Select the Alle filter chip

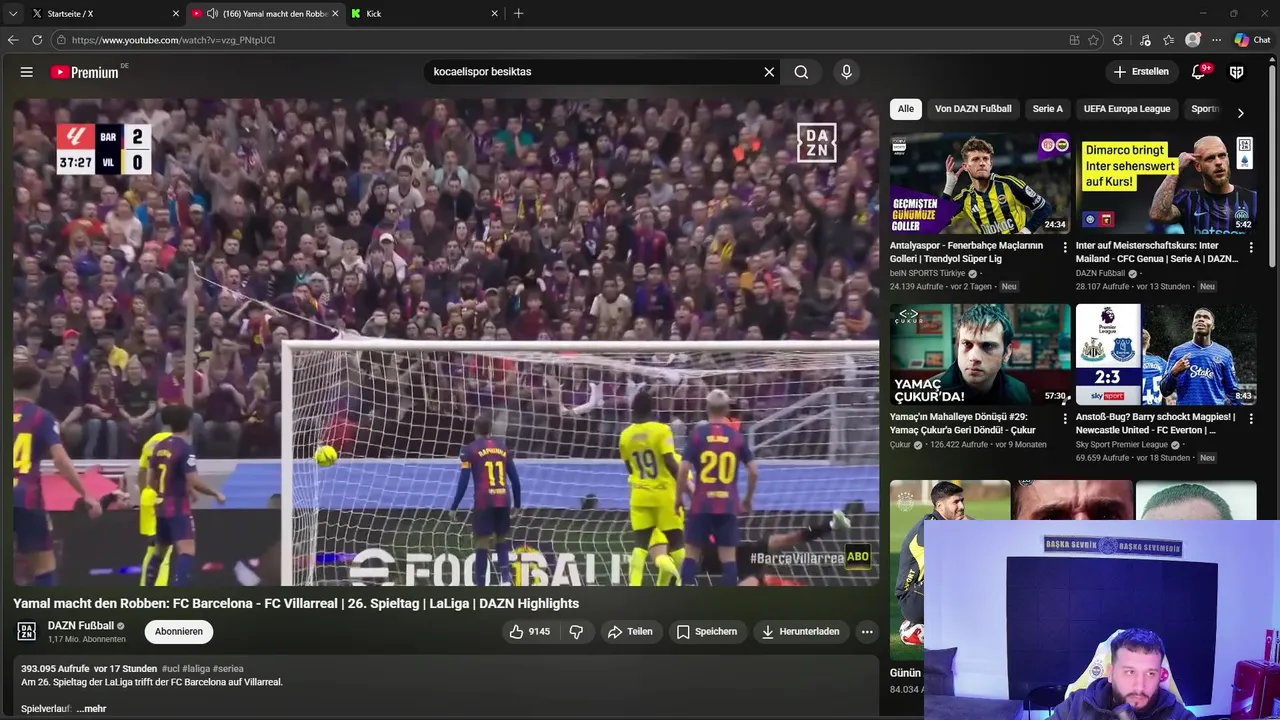coord(905,109)
